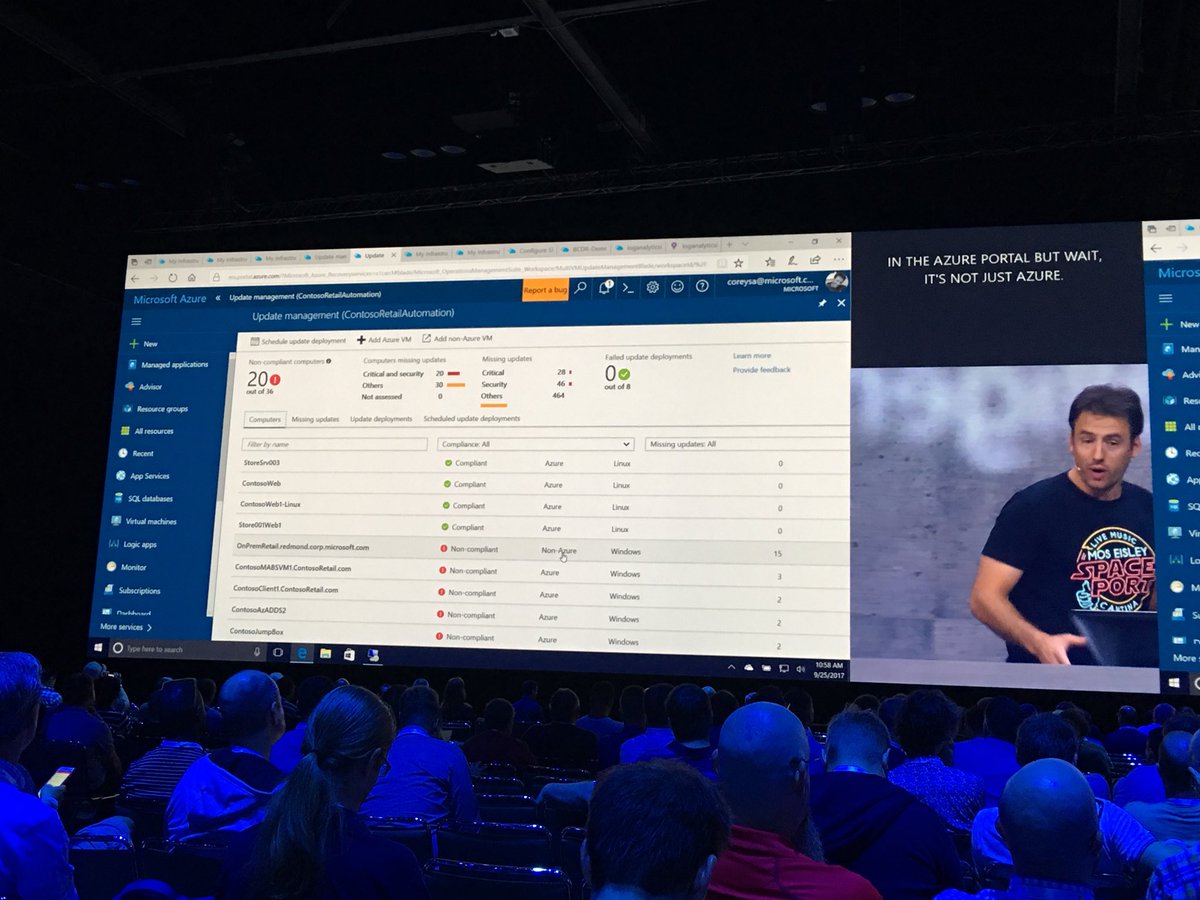Click Add non-Azure VM
This screenshot has width=1200, height=900.
tap(457, 339)
